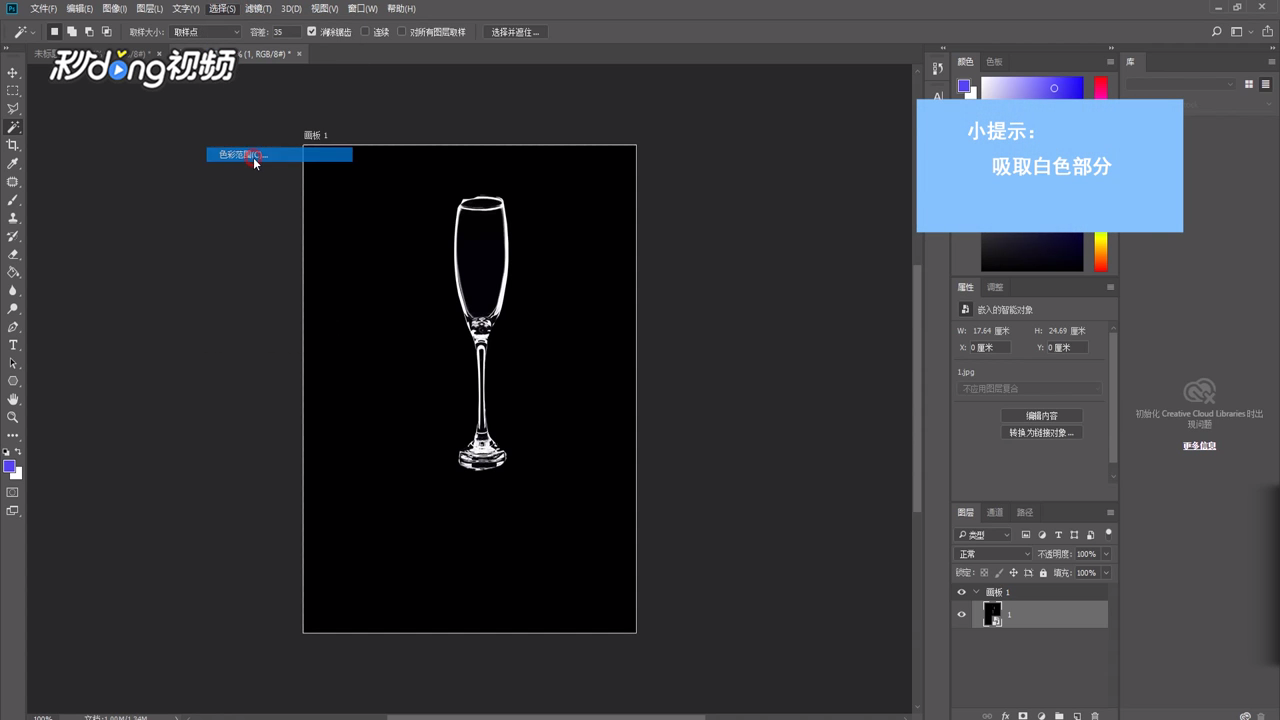Image resolution: width=1280 pixels, height=720 pixels.
Task: Toggle layer filtering switch
Action: click(1108, 533)
